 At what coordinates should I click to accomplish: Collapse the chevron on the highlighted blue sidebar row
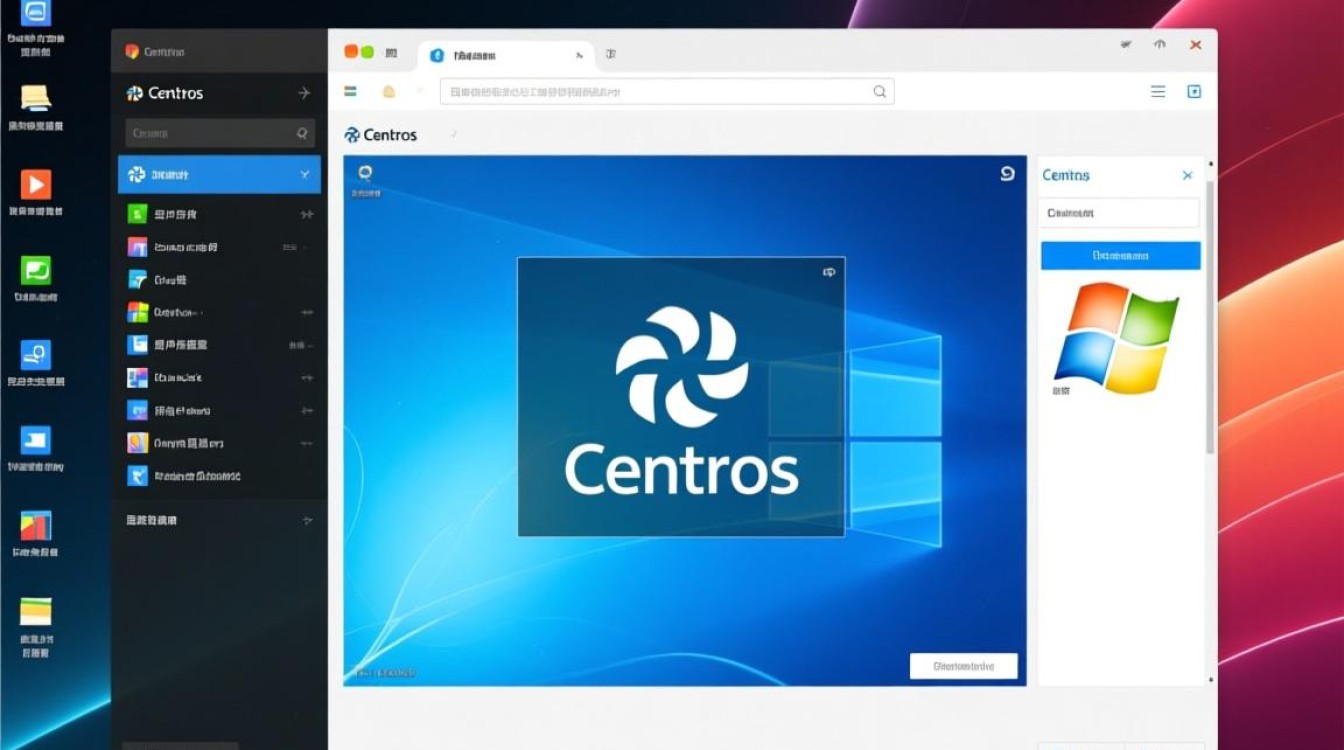(305, 175)
